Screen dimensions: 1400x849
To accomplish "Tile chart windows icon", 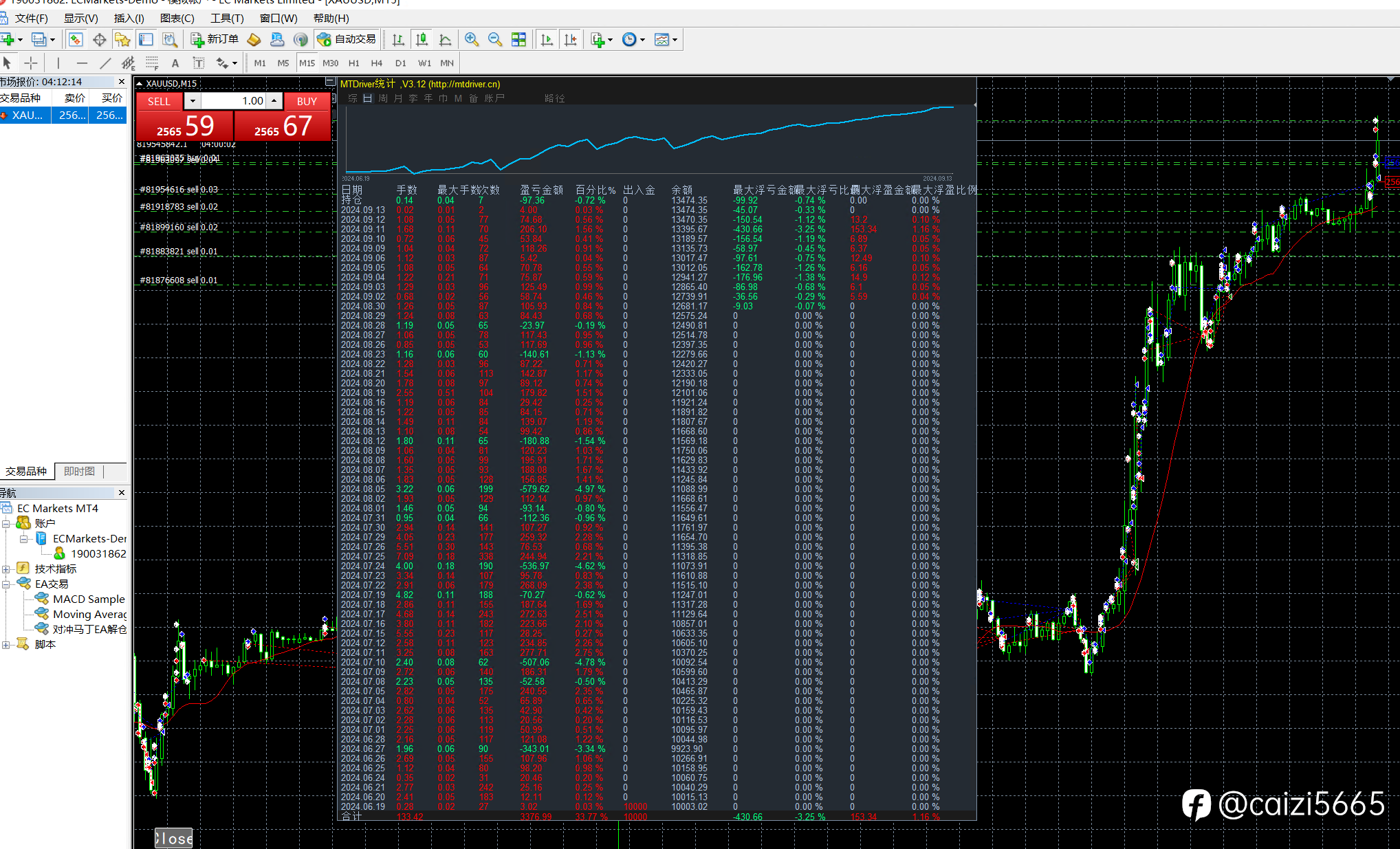I will [519, 40].
